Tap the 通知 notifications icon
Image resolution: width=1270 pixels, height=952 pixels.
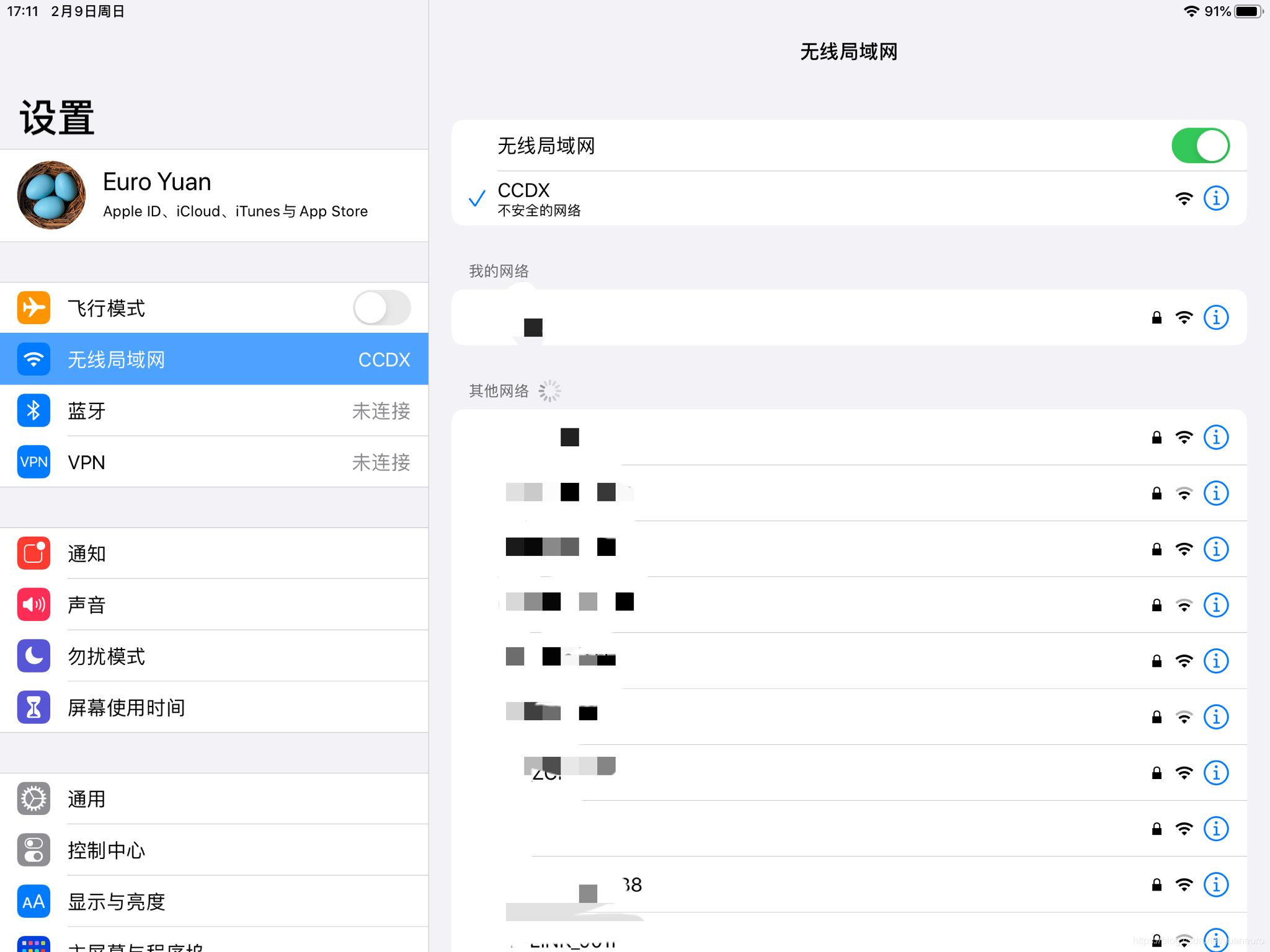coord(33,553)
